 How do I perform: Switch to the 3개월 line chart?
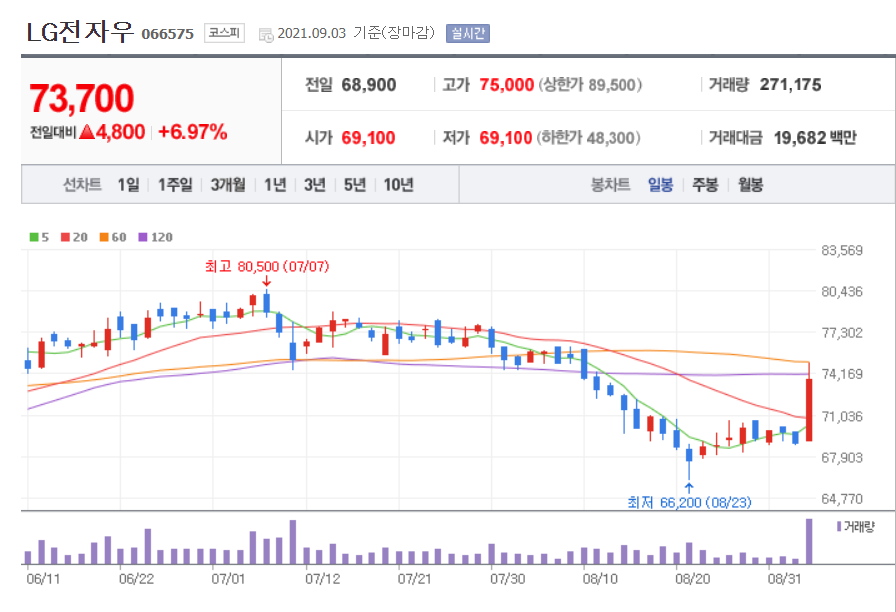click(x=228, y=185)
